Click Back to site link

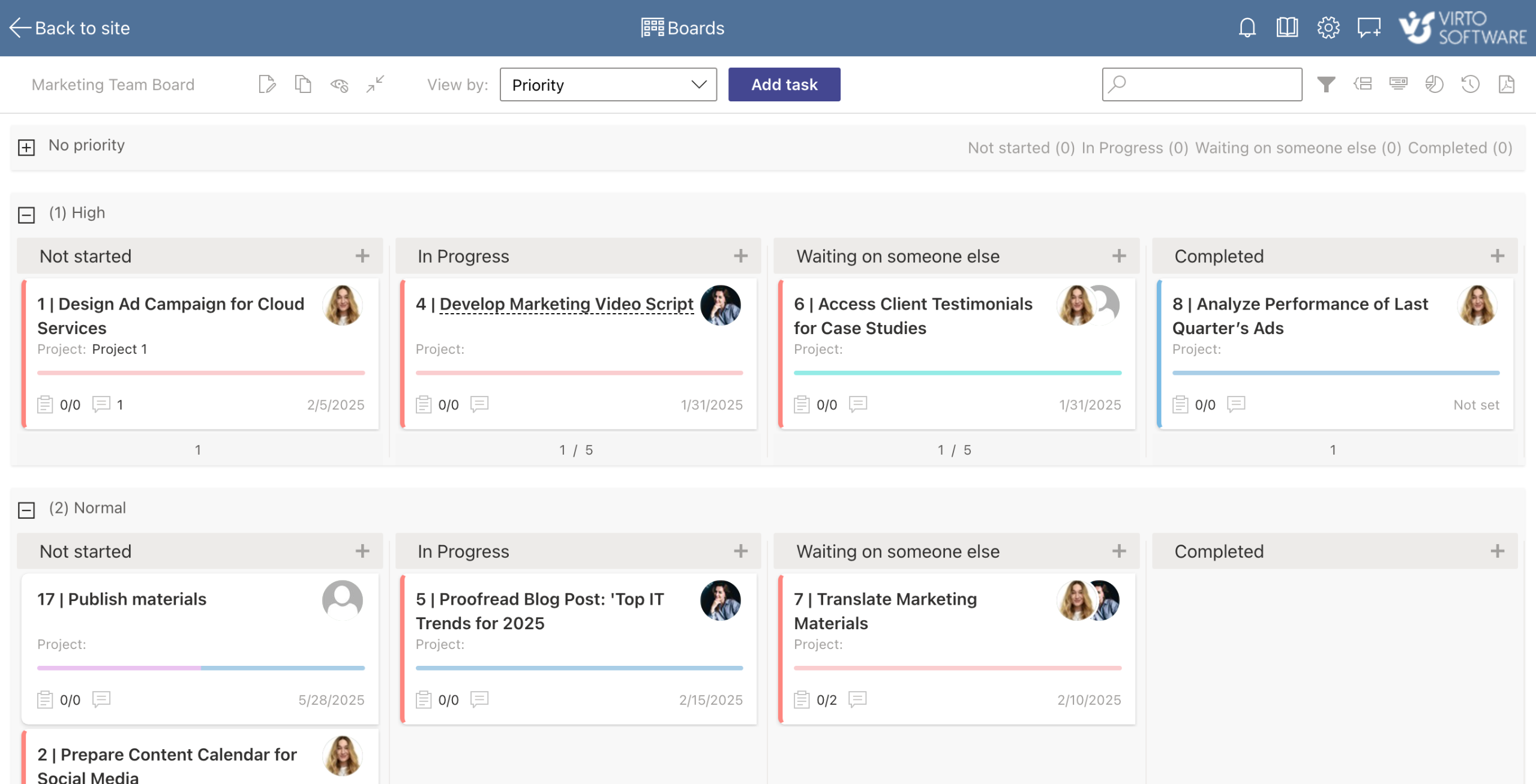(70, 28)
